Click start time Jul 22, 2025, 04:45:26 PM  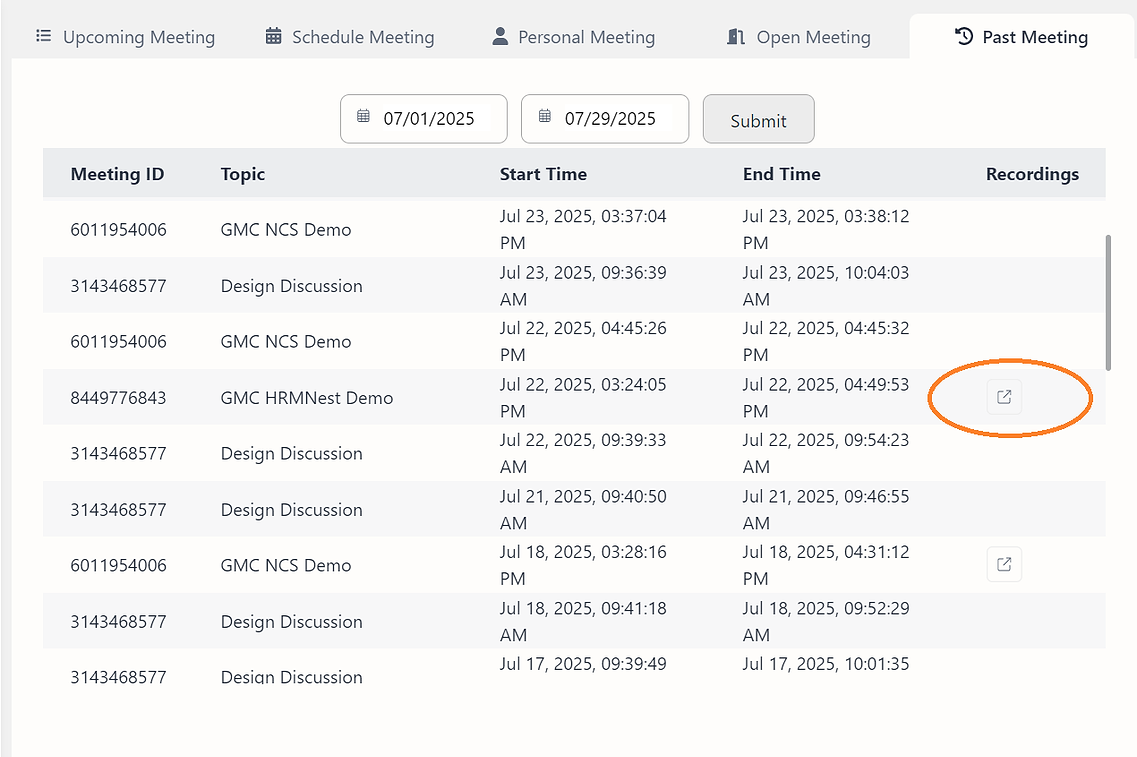point(583,342)
